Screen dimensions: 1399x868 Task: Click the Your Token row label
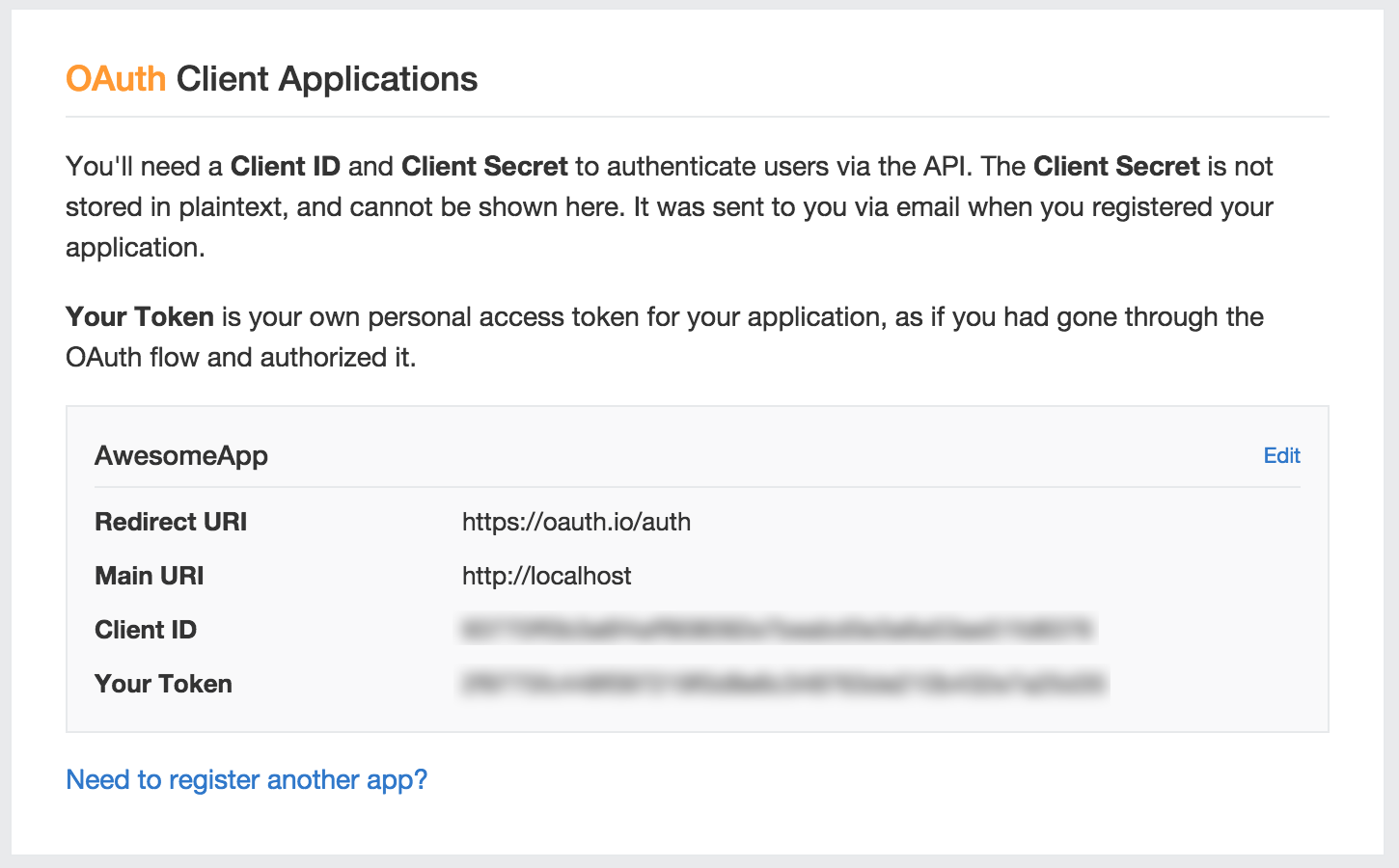click(163, 684)
